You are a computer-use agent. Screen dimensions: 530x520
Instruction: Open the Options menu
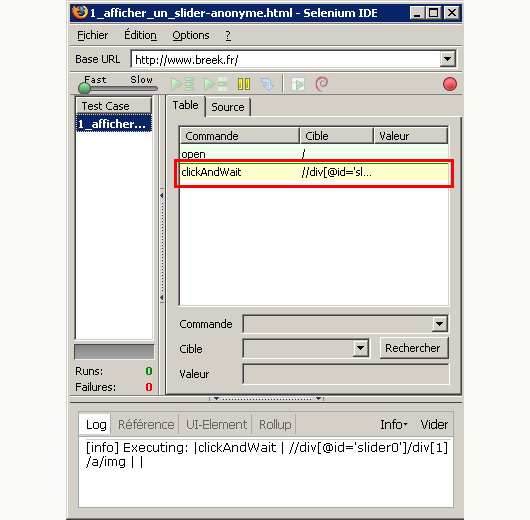coord(191,35)
